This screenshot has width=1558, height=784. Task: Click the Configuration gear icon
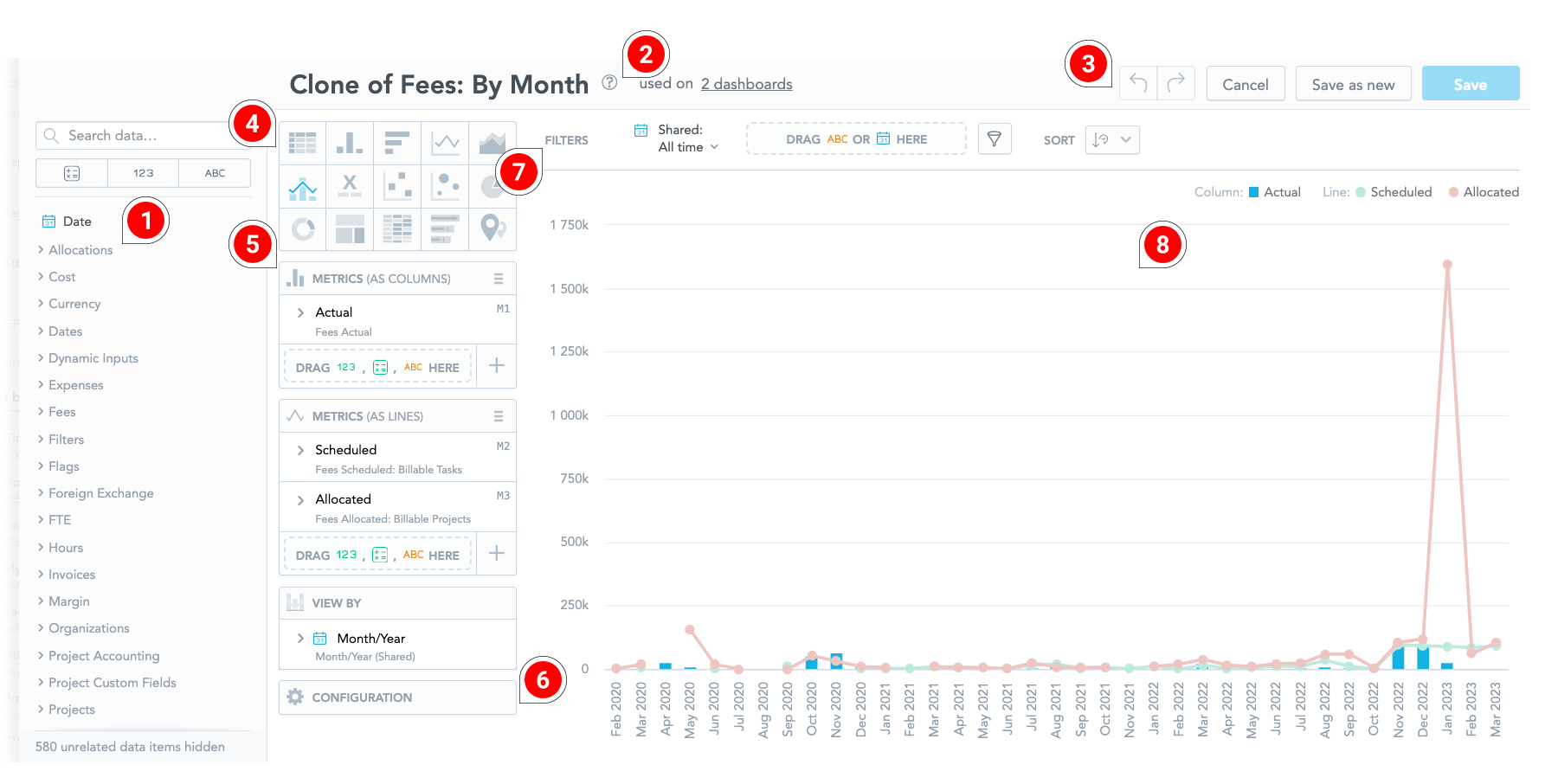point(295,697)
